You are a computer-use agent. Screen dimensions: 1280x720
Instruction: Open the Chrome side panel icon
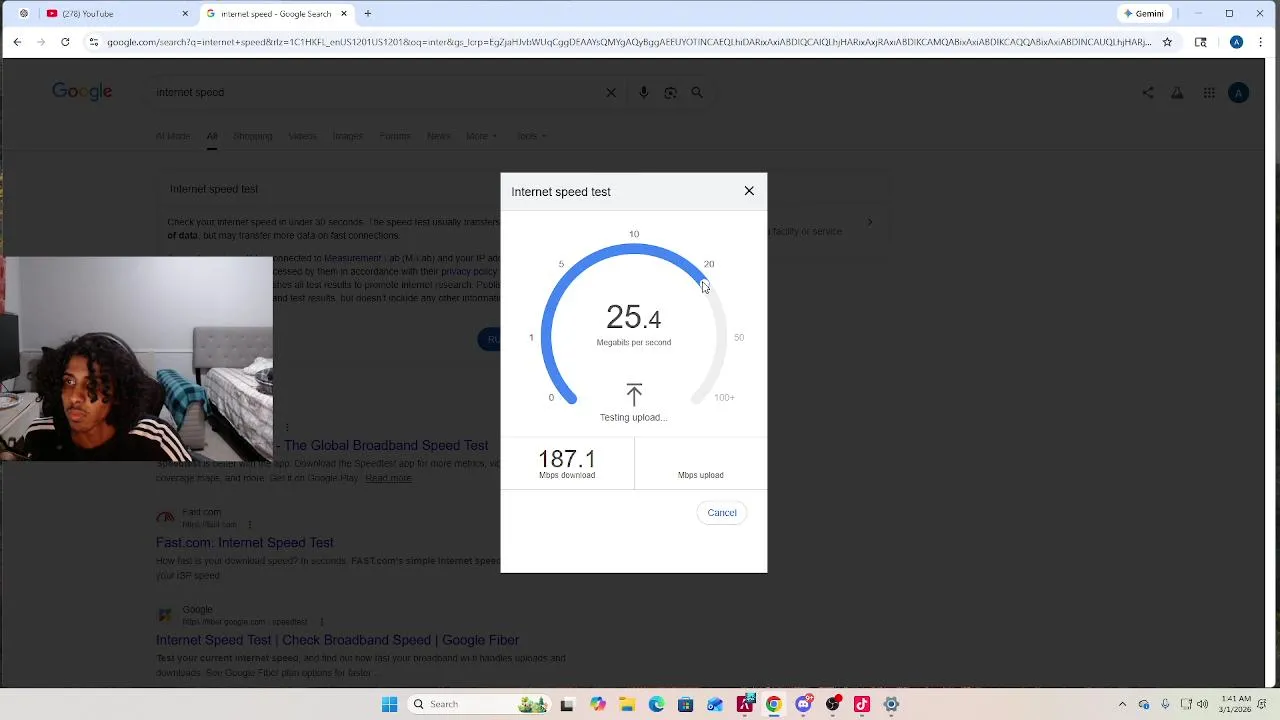tap(1201, 42)
